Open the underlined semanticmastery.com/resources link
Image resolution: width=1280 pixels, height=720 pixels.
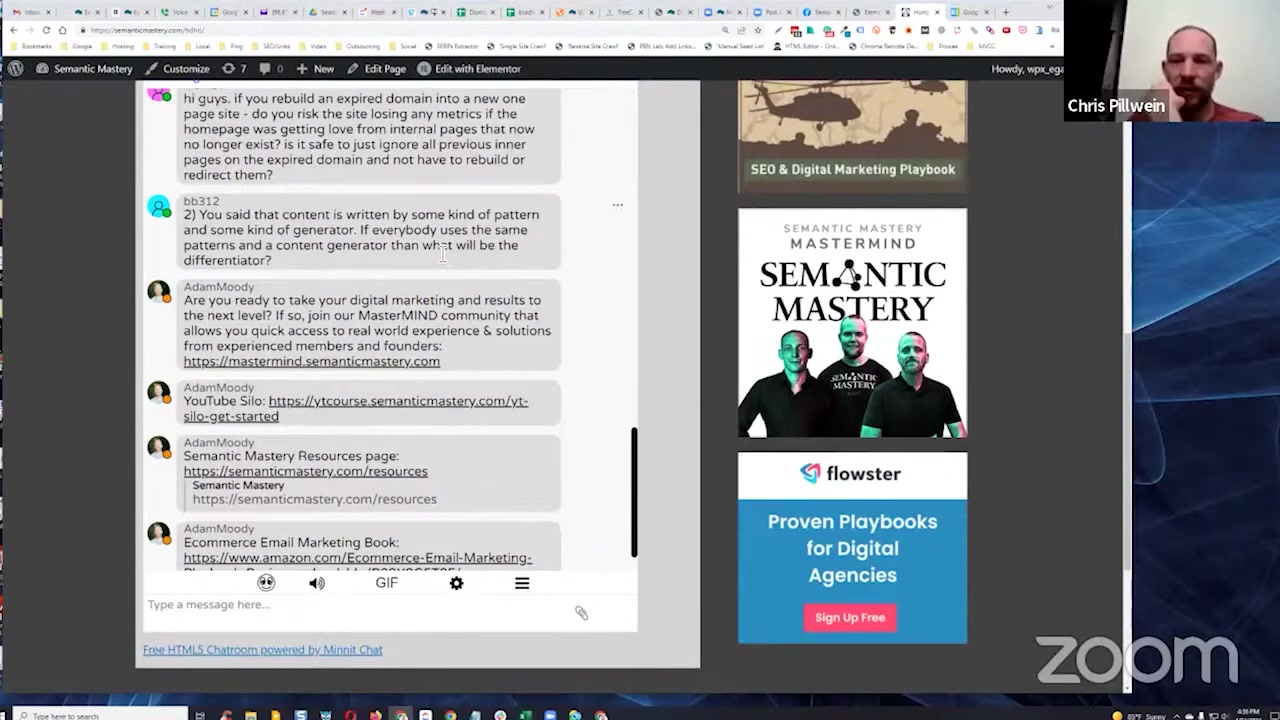305,471
